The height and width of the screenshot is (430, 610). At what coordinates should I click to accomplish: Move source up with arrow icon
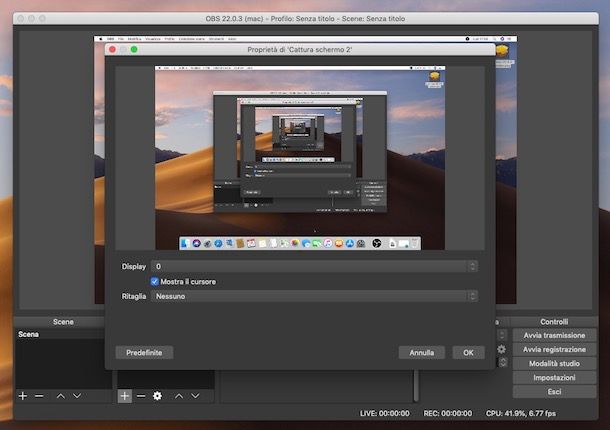pos(179,396)
